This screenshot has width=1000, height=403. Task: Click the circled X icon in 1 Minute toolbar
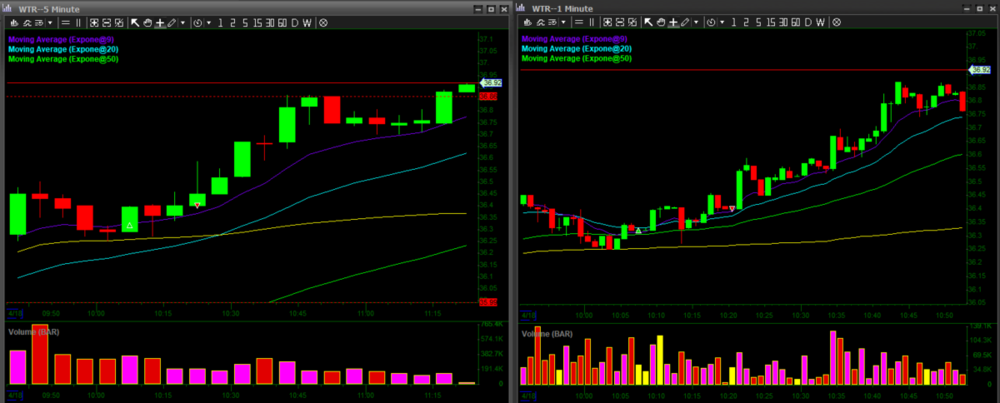coord(834,22)
